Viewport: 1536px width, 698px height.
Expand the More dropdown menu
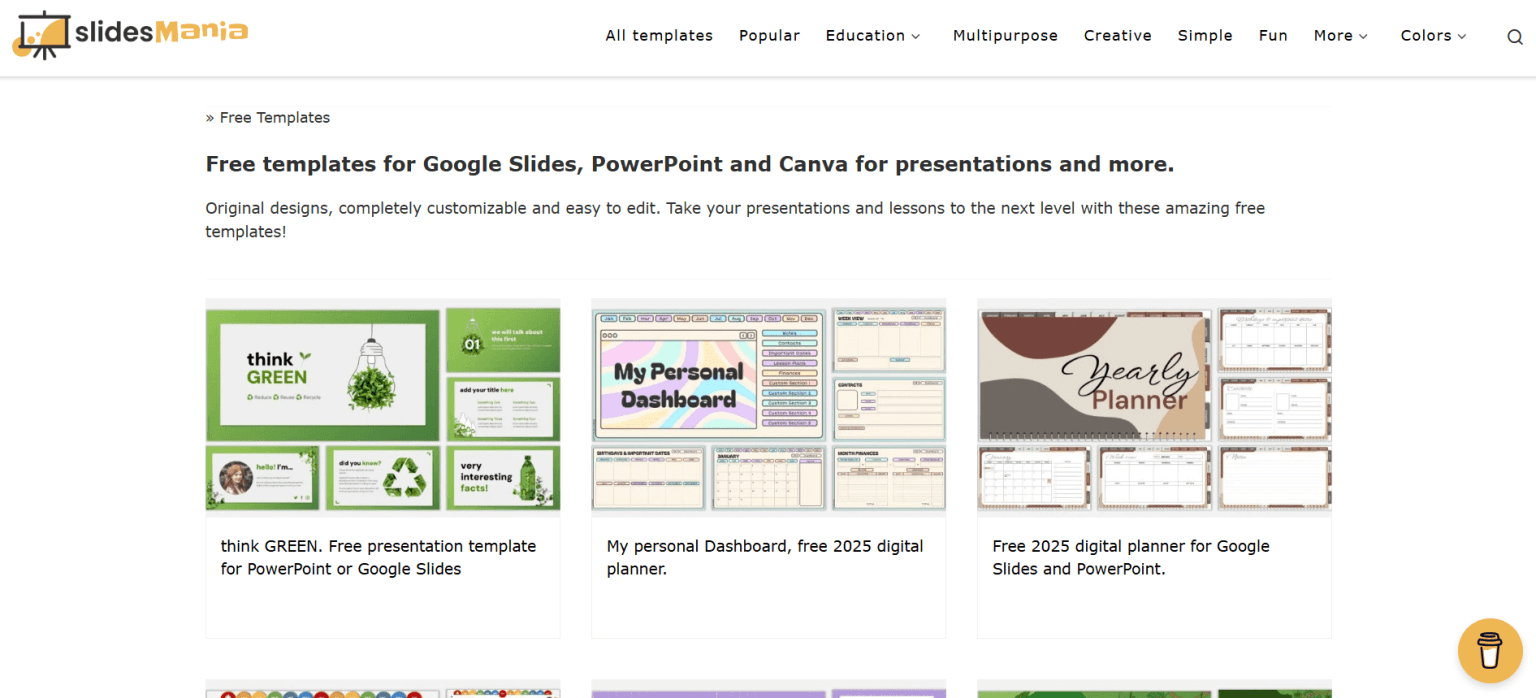click(x=1341, y=36)
